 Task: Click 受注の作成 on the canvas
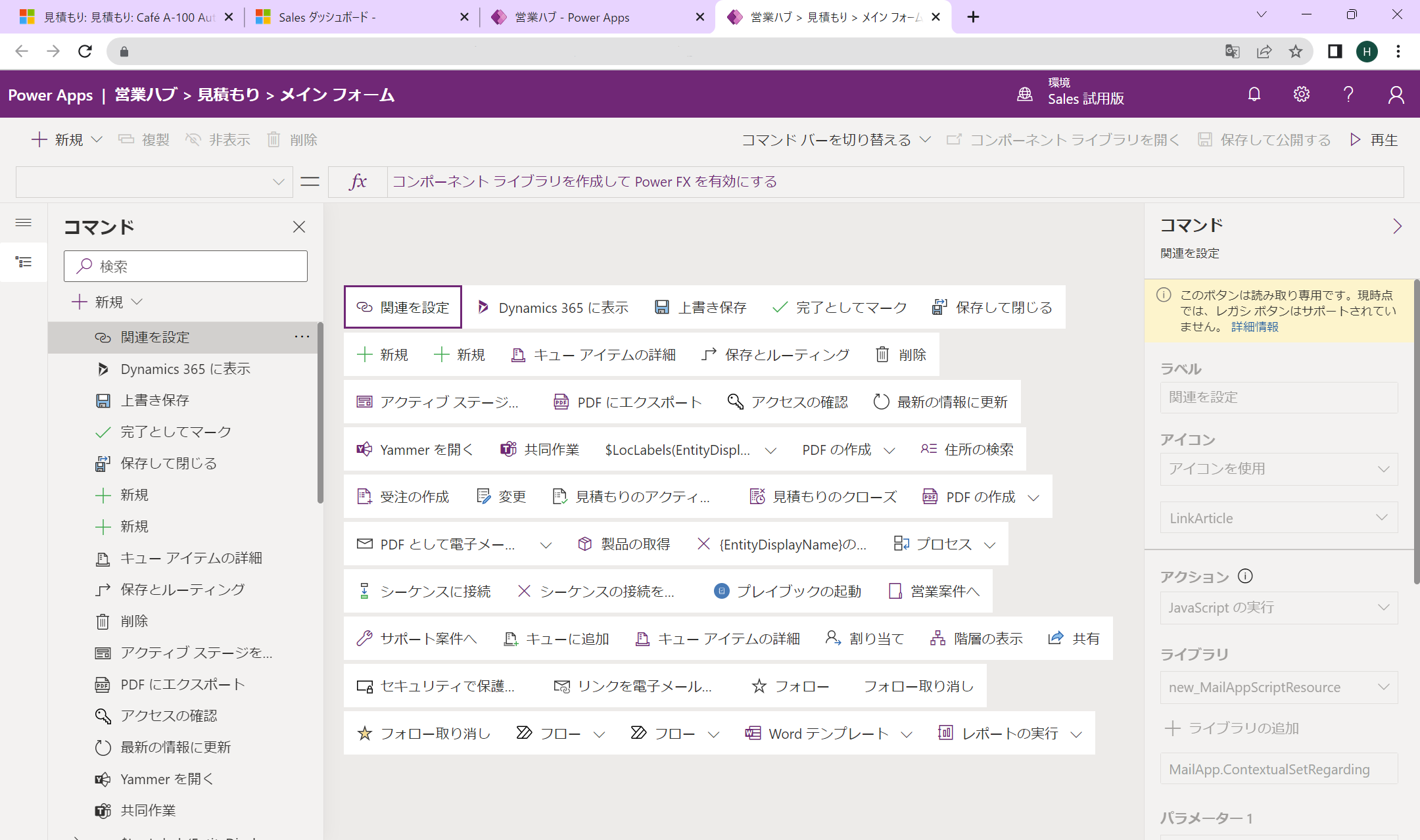click(x=403, y=496)
